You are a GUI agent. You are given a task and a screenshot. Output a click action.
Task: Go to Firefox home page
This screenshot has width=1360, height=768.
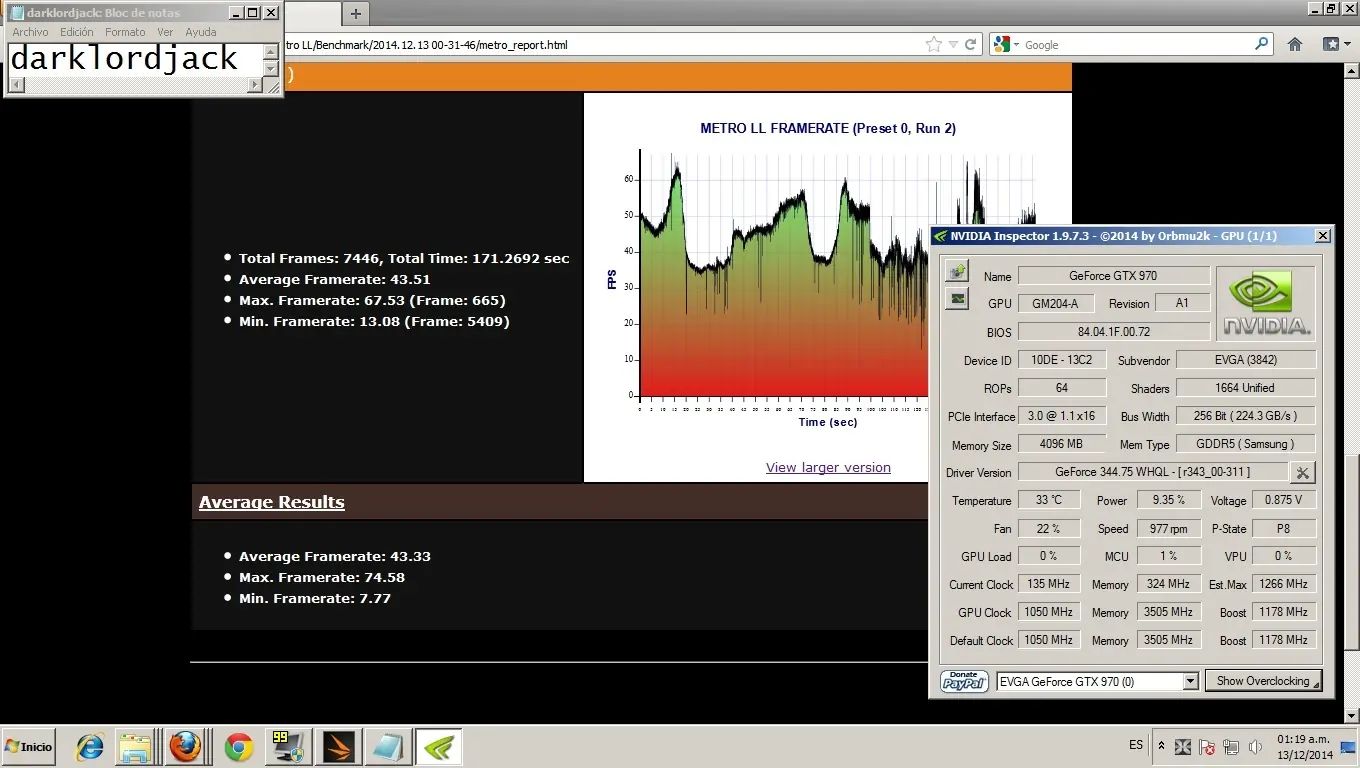(1295, 44)
